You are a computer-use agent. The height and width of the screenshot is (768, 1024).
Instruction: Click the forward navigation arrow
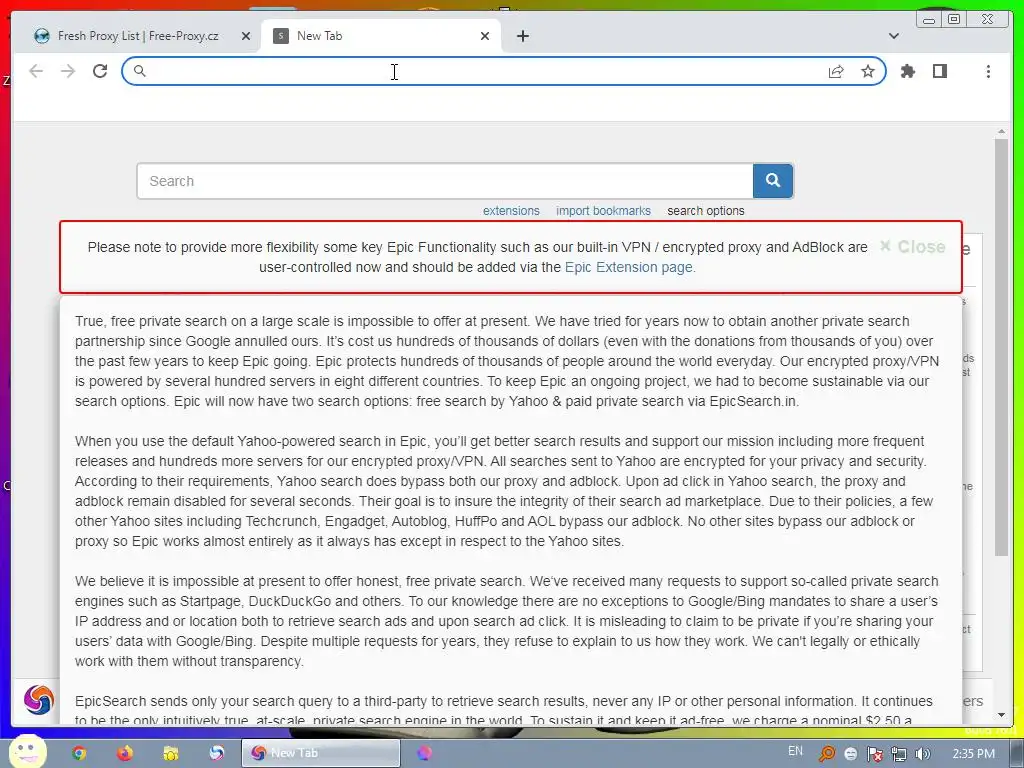[x=68, y=71]
